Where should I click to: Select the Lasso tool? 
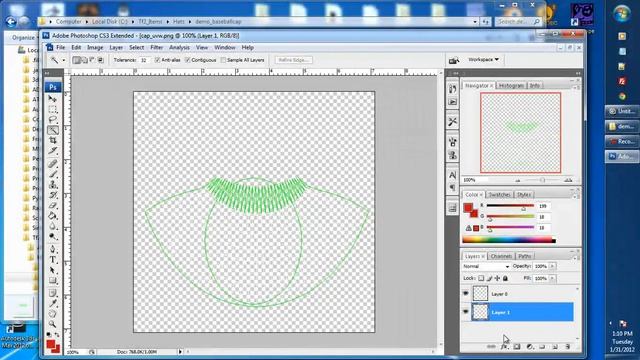[x=53, y=120]
